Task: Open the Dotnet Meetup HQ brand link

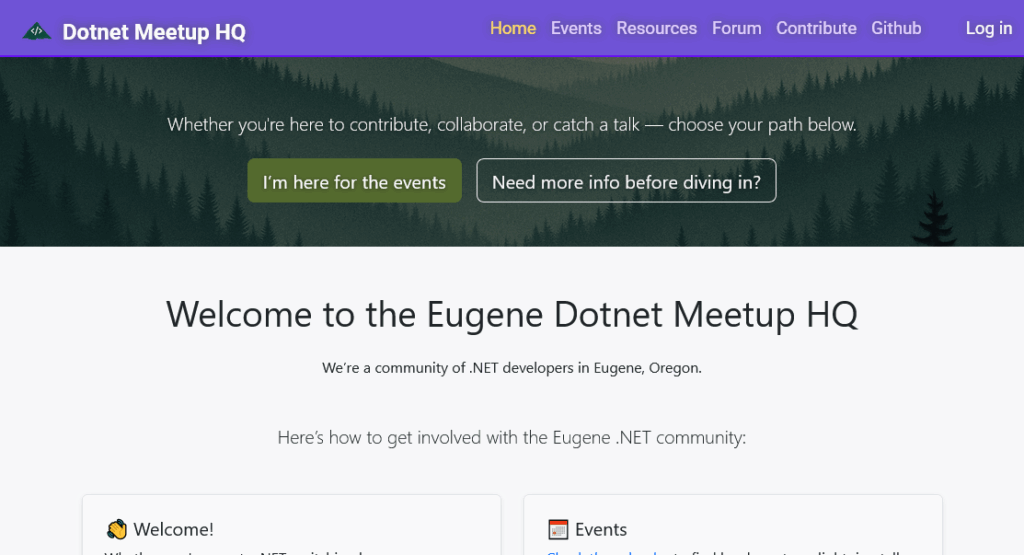Action: pos(134,31)
